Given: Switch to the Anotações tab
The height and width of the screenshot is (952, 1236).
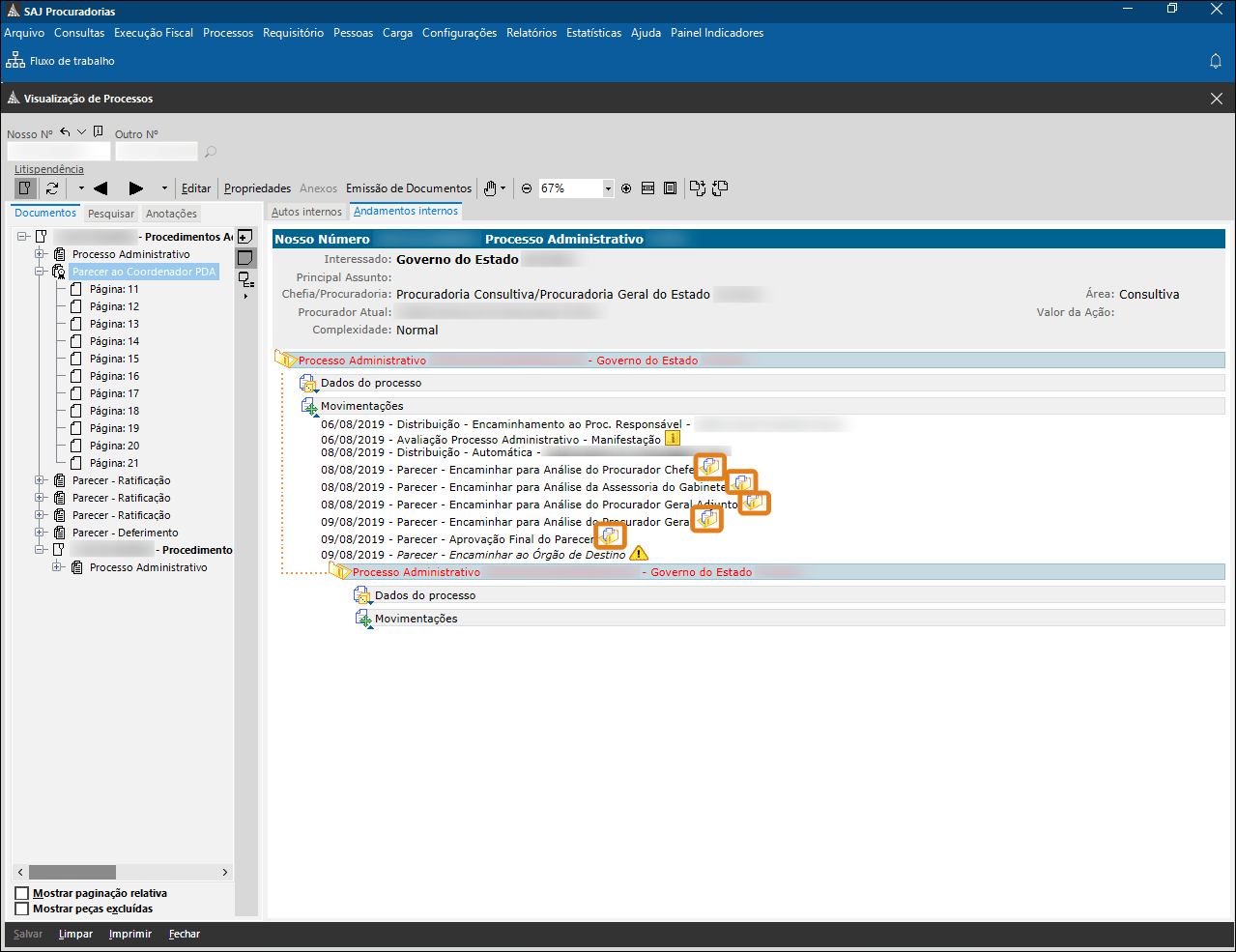Looking at the screenshot, I should (x=171, y=214).
